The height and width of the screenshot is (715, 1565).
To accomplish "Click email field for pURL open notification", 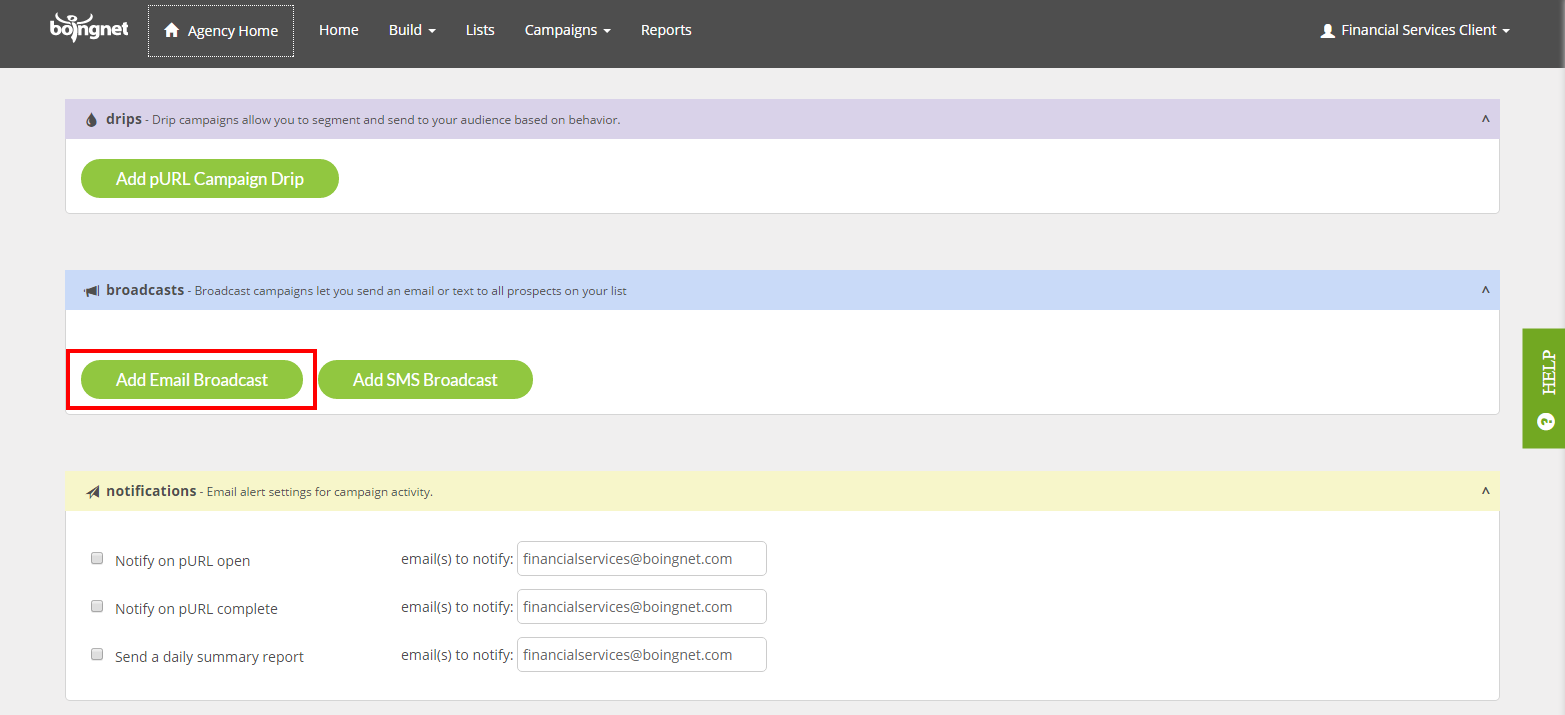I will (642, 559).
